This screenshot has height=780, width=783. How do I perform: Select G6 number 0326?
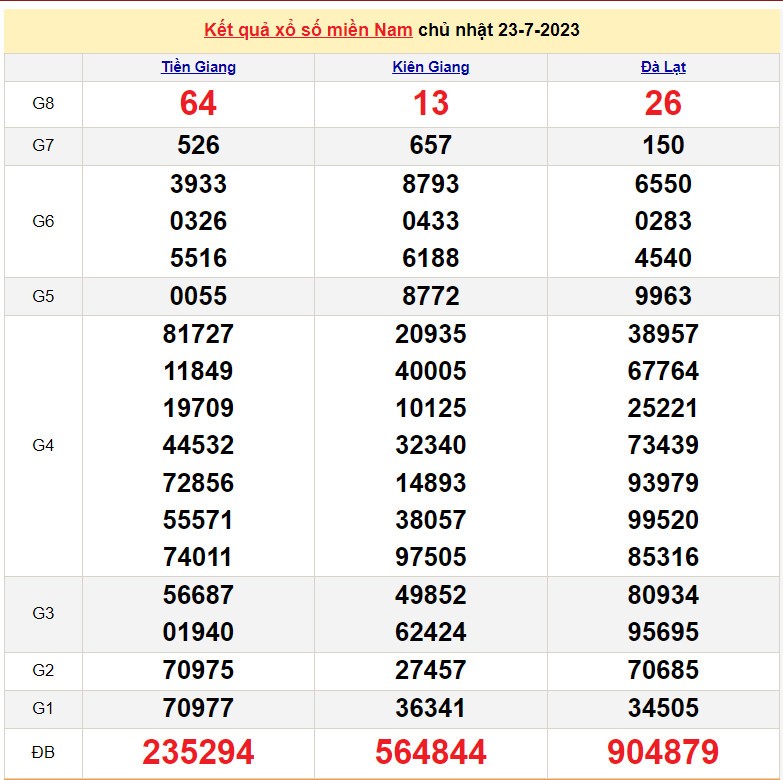coord(198,221)
